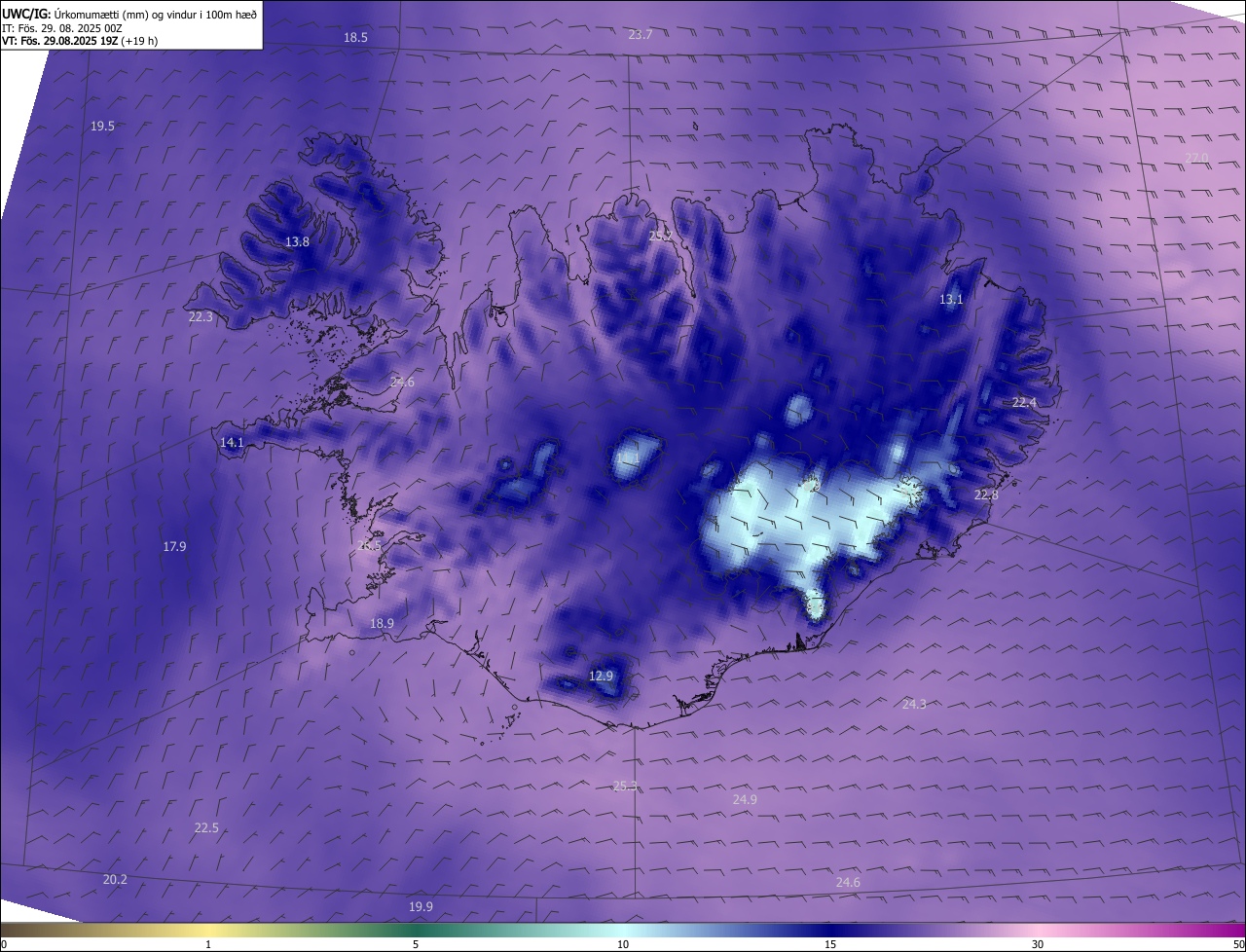Select the 25.3 value label
Viewport: 1246px width, 952px height.
pyautogui.click(x=625, y=786)
